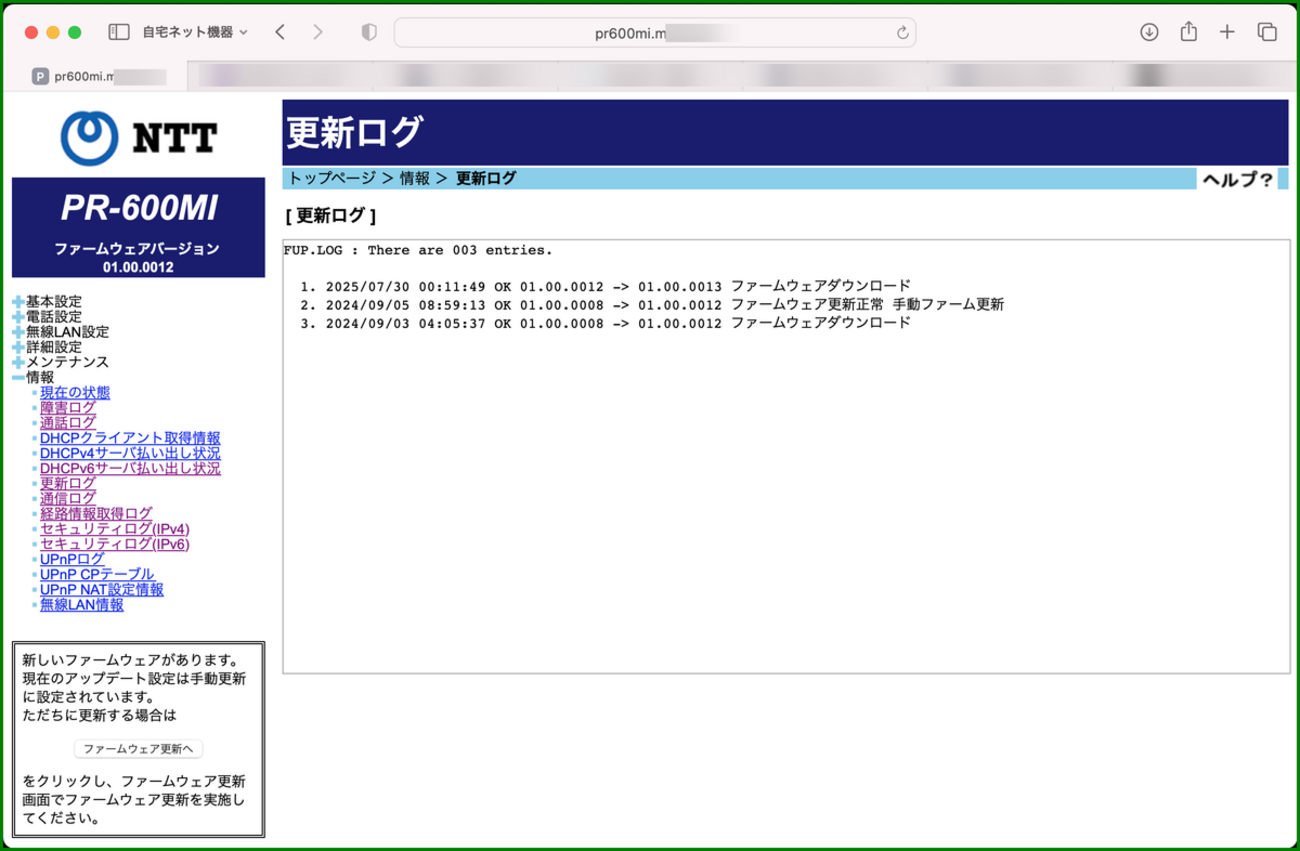
Task: Expand the 無線LAN設定 menu section
Action: (61, 332)
